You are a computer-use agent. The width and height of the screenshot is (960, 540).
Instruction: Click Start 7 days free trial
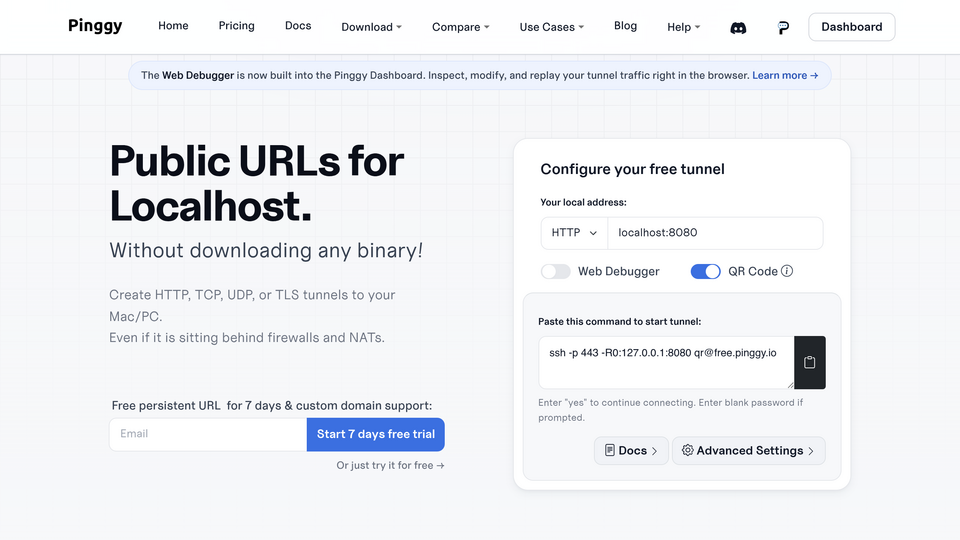tap(375, 434)
